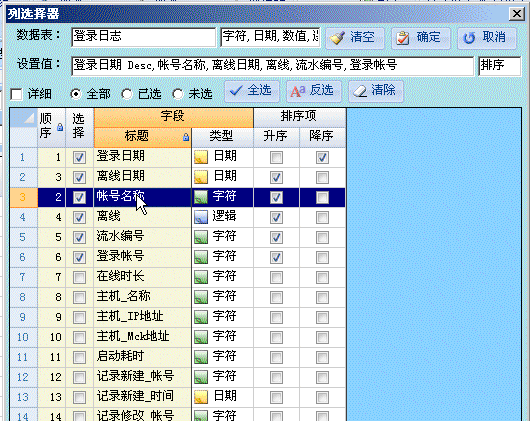The width and height of the screenshot is (530, 421).
Task: Enable ascending sort for 在线时长
Action: [276, 278]
